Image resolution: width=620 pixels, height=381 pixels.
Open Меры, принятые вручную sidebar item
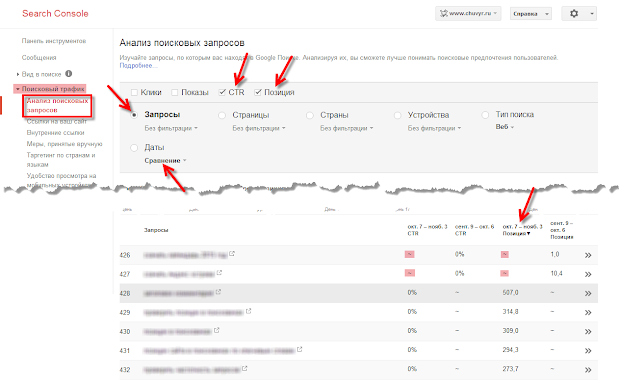[64, 144]
